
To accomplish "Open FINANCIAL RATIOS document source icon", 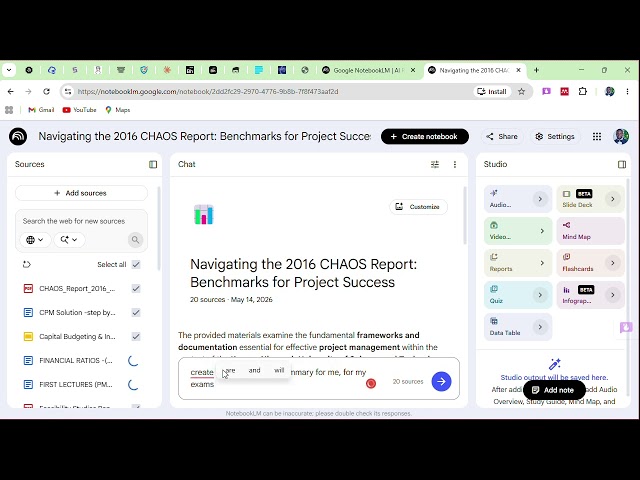I will click(x=28, y=360).
